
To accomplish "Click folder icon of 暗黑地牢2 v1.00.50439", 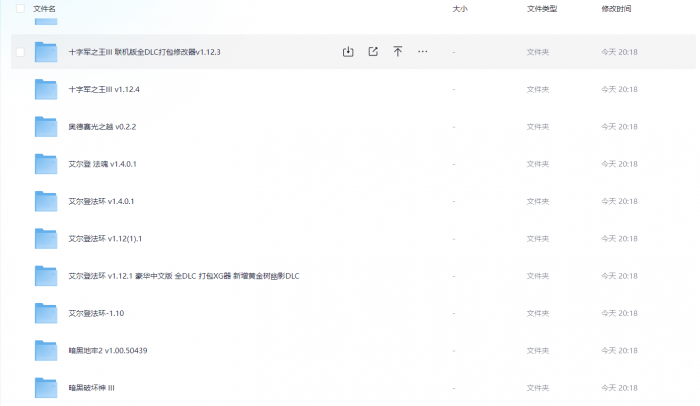I will [x=46, y=350].
